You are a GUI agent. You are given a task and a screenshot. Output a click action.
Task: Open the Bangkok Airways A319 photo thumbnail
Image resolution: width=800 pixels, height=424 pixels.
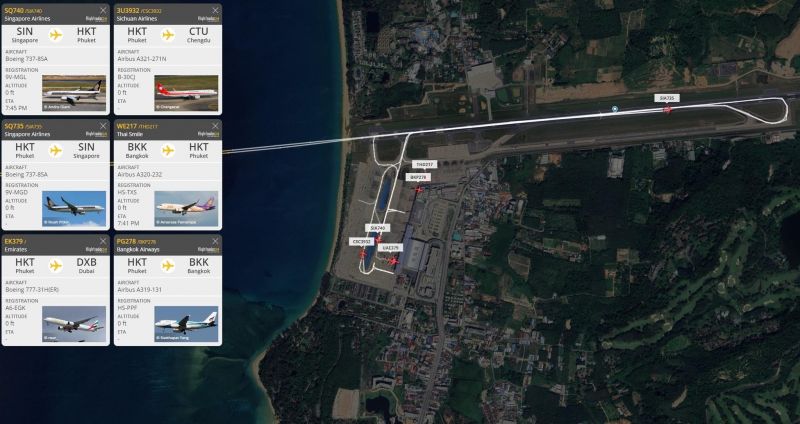[x=186, y=323]
